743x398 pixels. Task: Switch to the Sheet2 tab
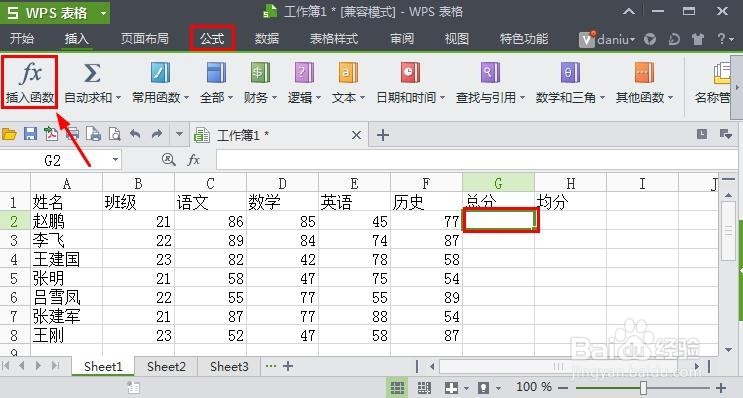[166, 366]
